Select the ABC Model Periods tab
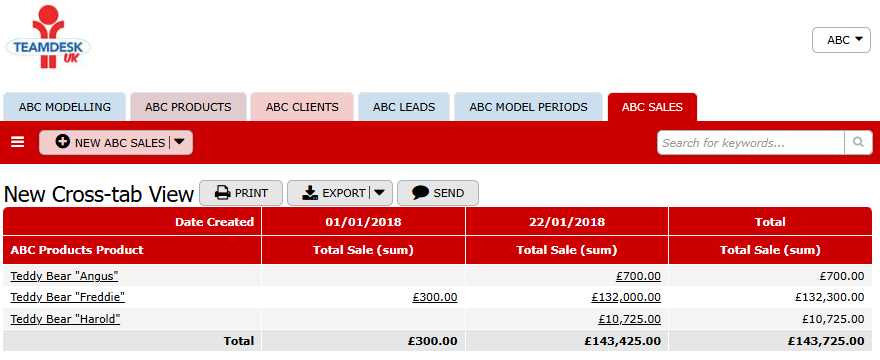Image resolution: width=880 pixels, height=360 pixels. (x=528, y=107)
